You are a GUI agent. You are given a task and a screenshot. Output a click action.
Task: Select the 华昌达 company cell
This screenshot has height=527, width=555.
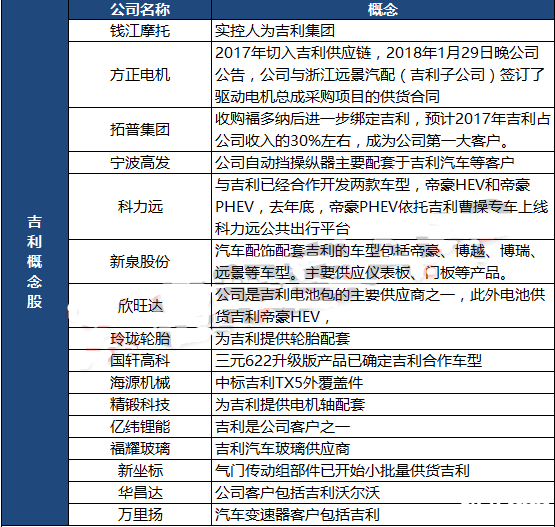tap(140, 493)
